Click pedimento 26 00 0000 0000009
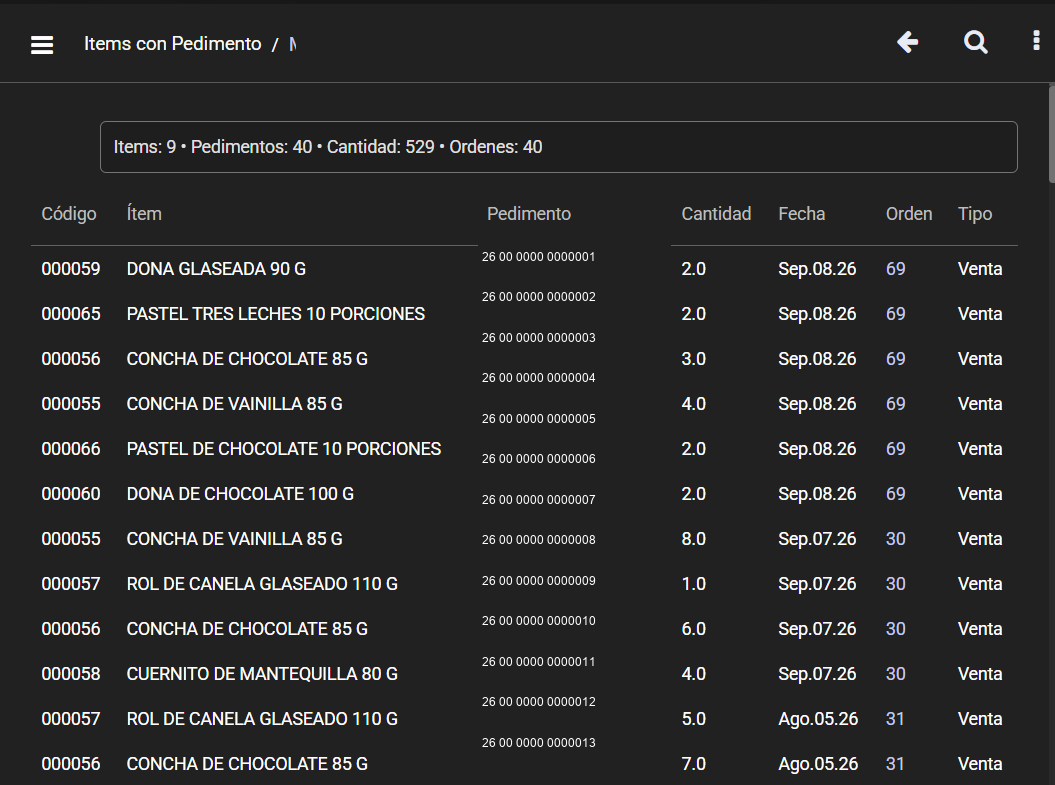This screenshot has width=1055, height=785. (x=538, y=581)
